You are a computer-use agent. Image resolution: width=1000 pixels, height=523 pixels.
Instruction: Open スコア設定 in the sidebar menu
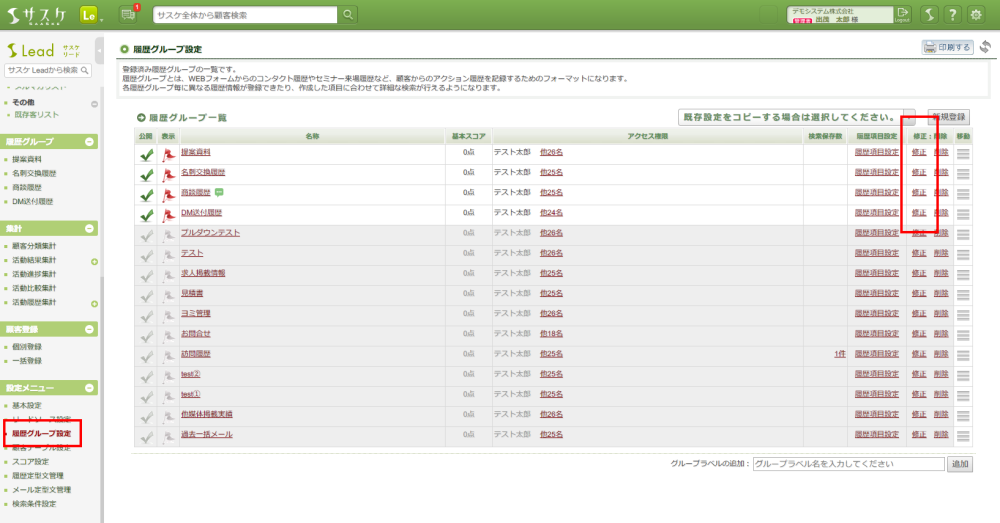29,462
